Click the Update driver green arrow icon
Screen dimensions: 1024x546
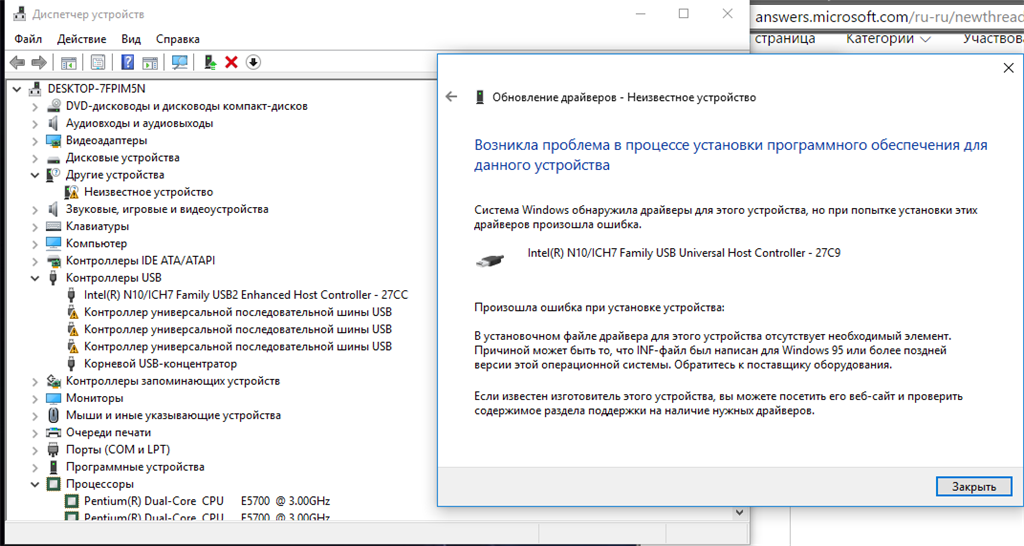click(x=210, y=62)
